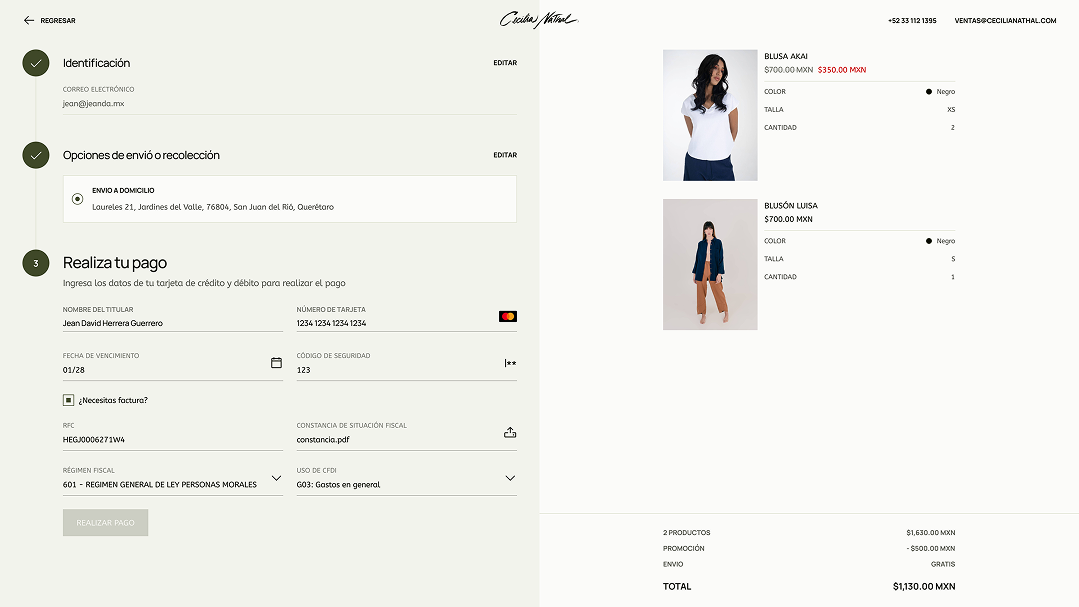The height and width of the screenshot is (607, 1079).
Task: Click the security code mask icon
Action: coord(510,363)
